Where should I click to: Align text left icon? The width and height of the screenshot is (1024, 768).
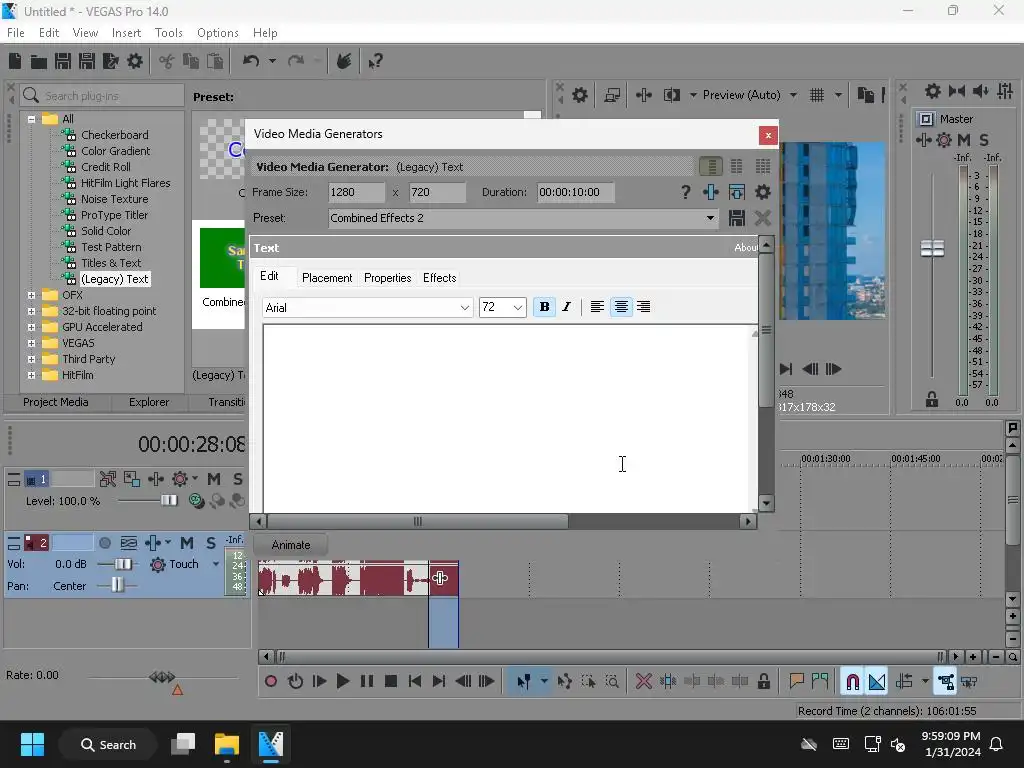pos(597,307)
